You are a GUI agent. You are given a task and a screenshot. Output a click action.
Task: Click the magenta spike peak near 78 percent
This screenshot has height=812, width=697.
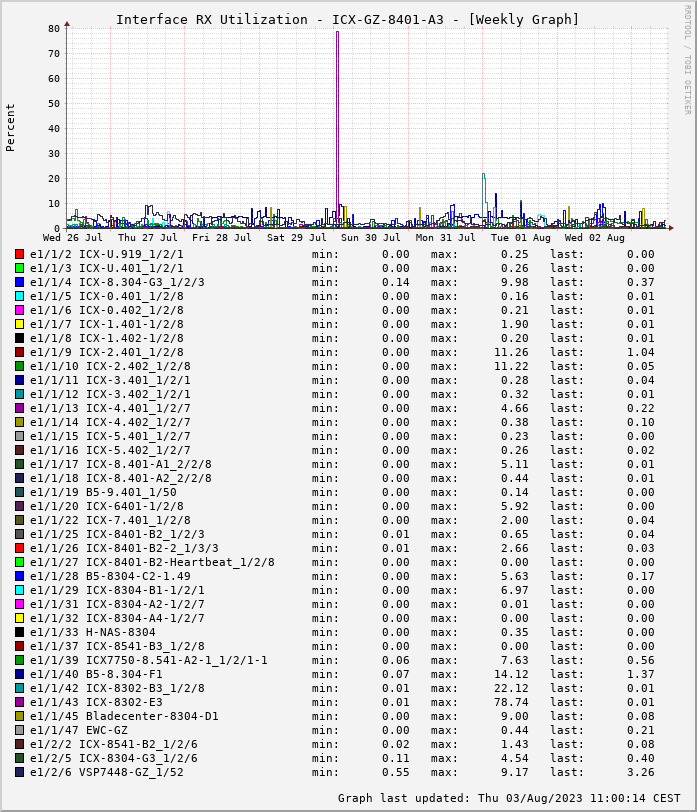(x=337, y=33)
